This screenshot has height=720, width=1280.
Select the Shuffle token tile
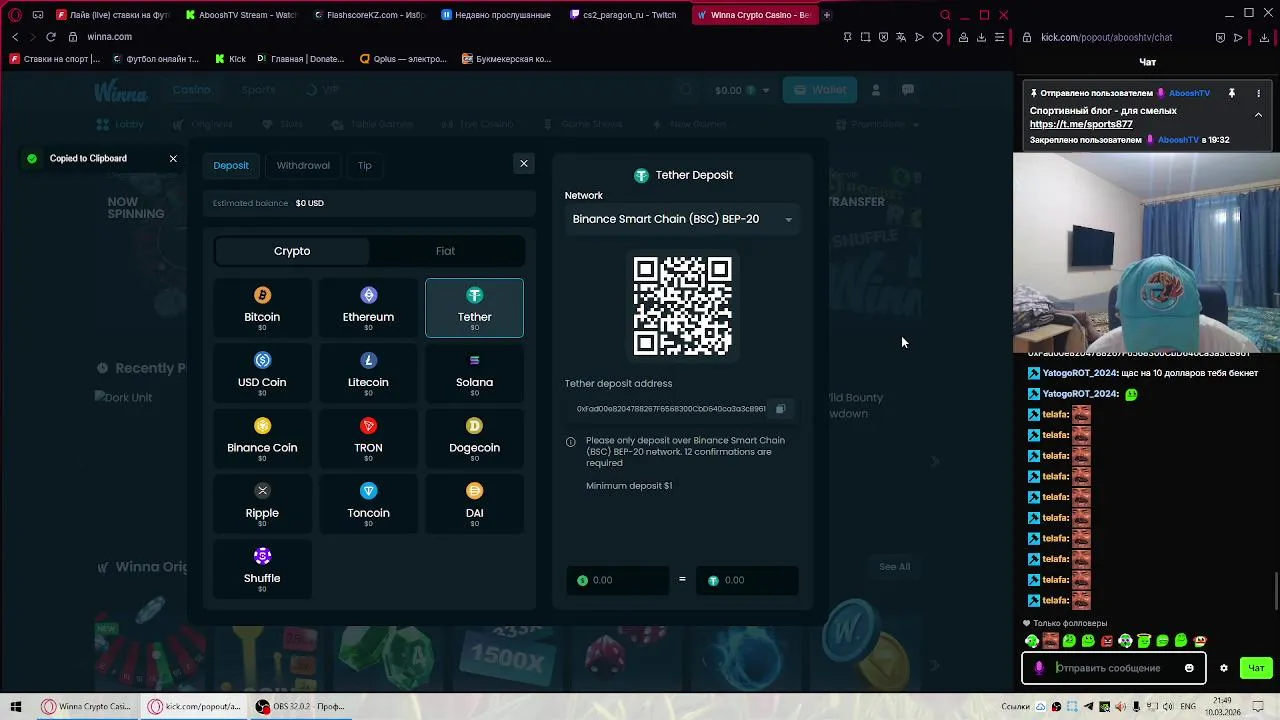(262, 568)
